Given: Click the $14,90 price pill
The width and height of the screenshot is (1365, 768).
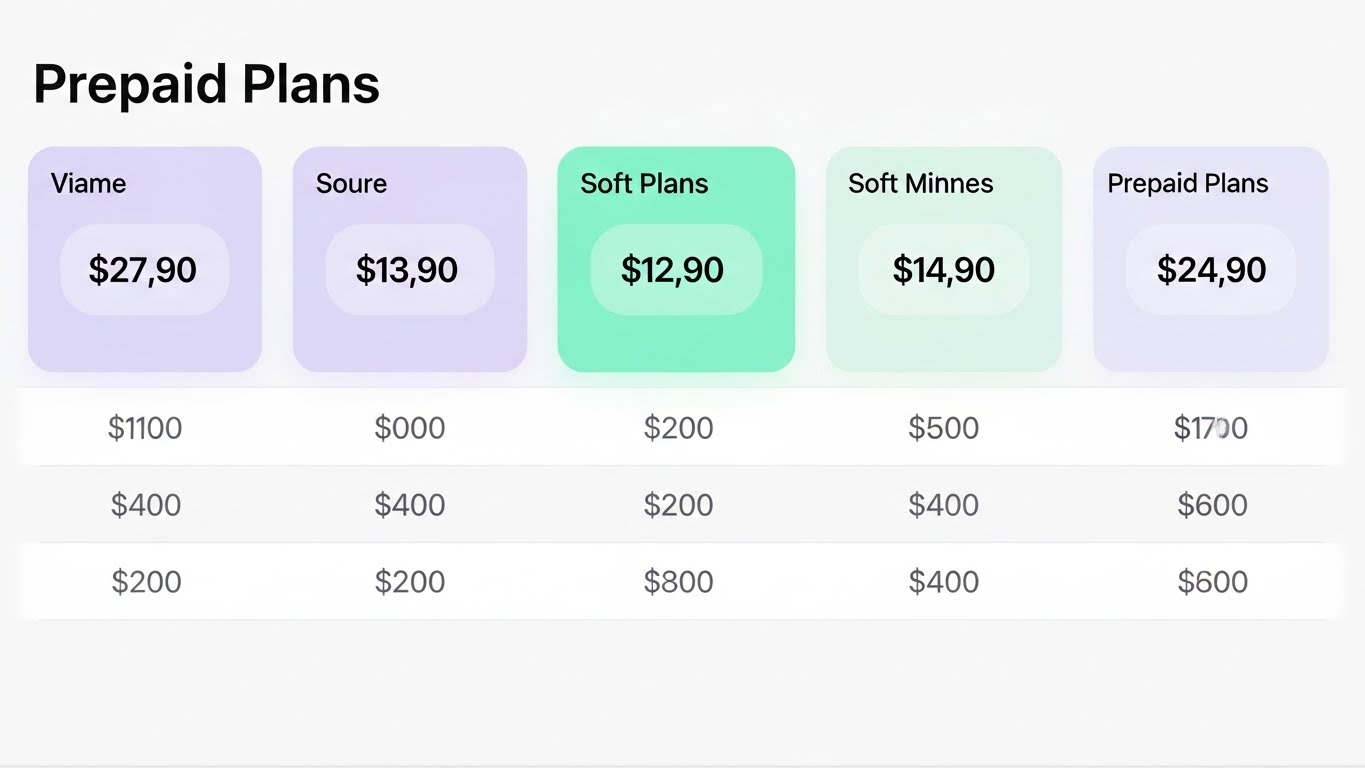Looking at the screenshot, I should (x=944, y=270).
